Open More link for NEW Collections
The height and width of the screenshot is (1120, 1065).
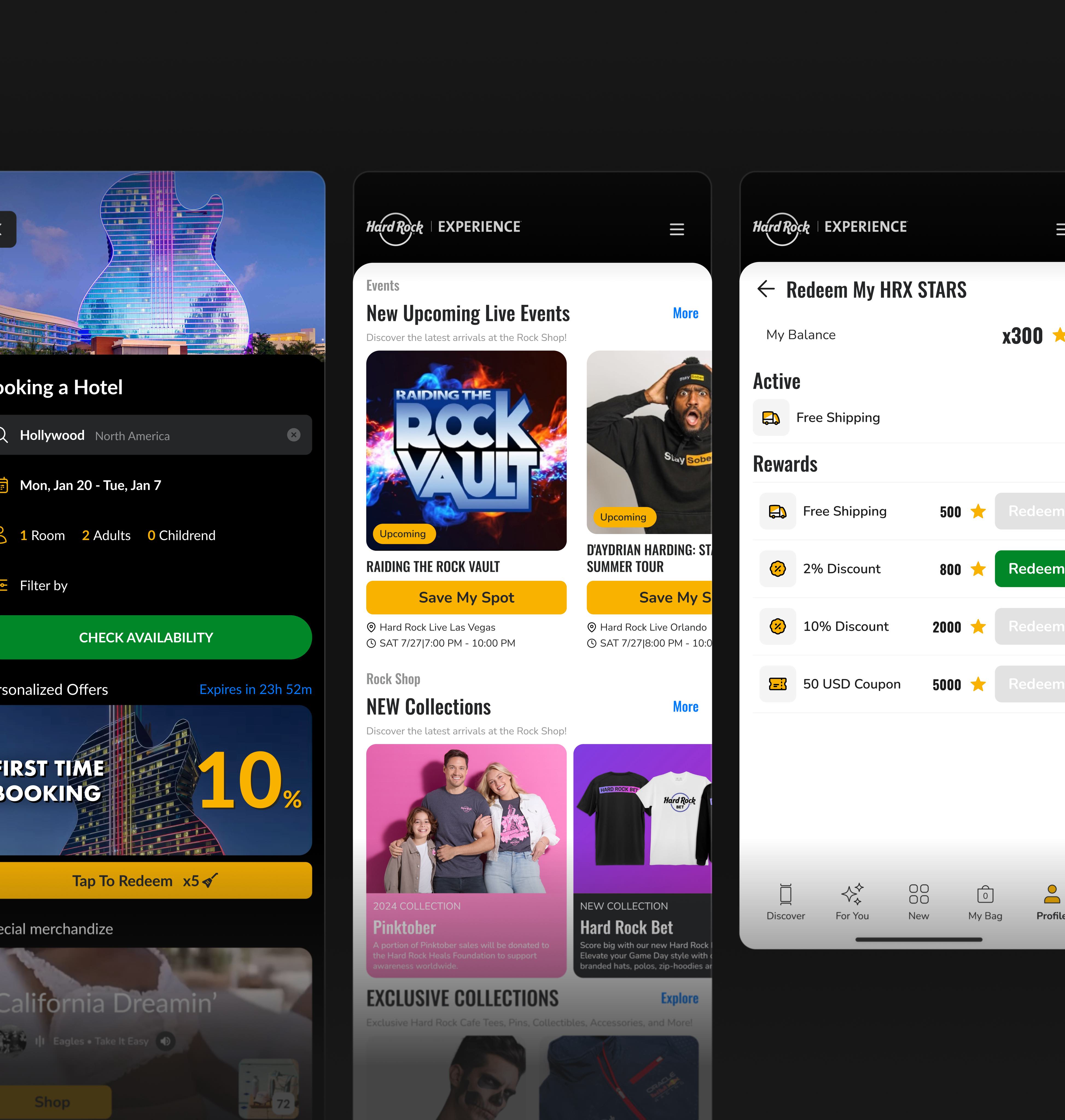[685, 707]
